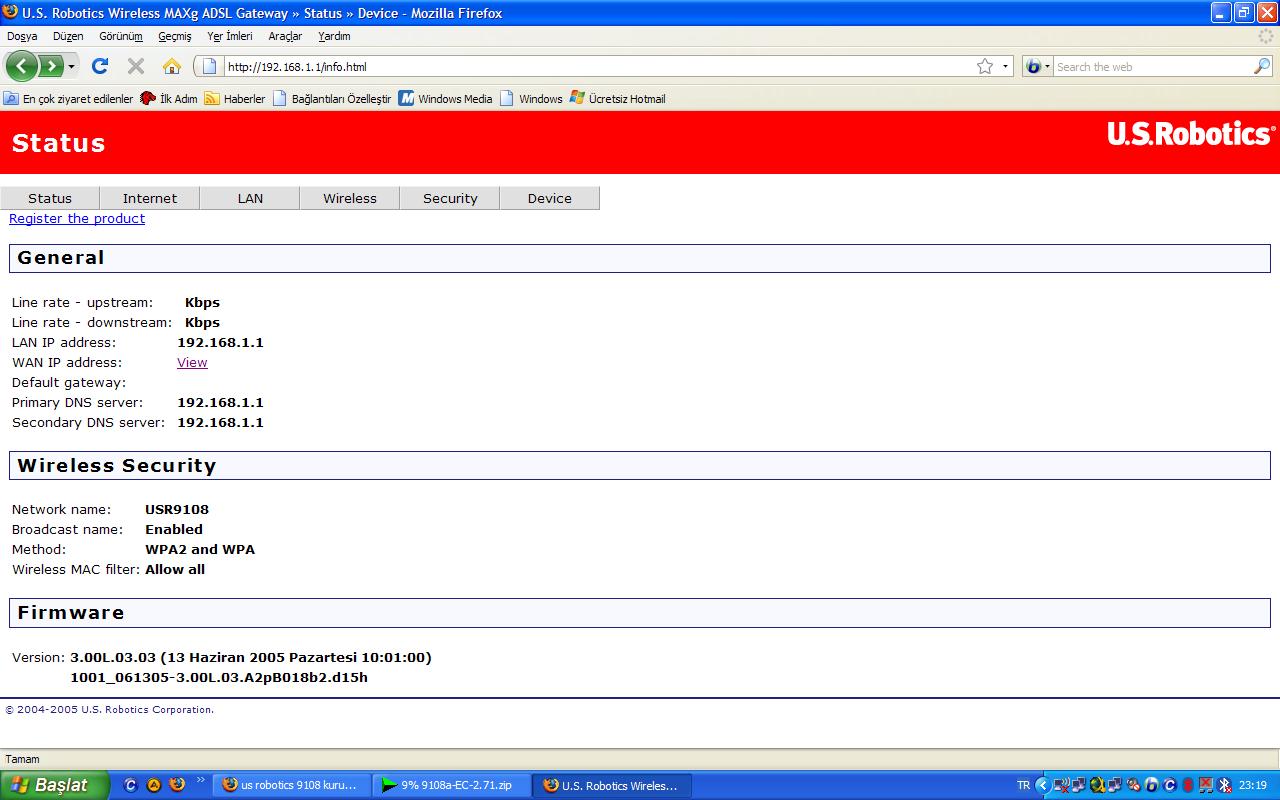
Task: Switch to the Device tab
Action: (x=550, y=198)
